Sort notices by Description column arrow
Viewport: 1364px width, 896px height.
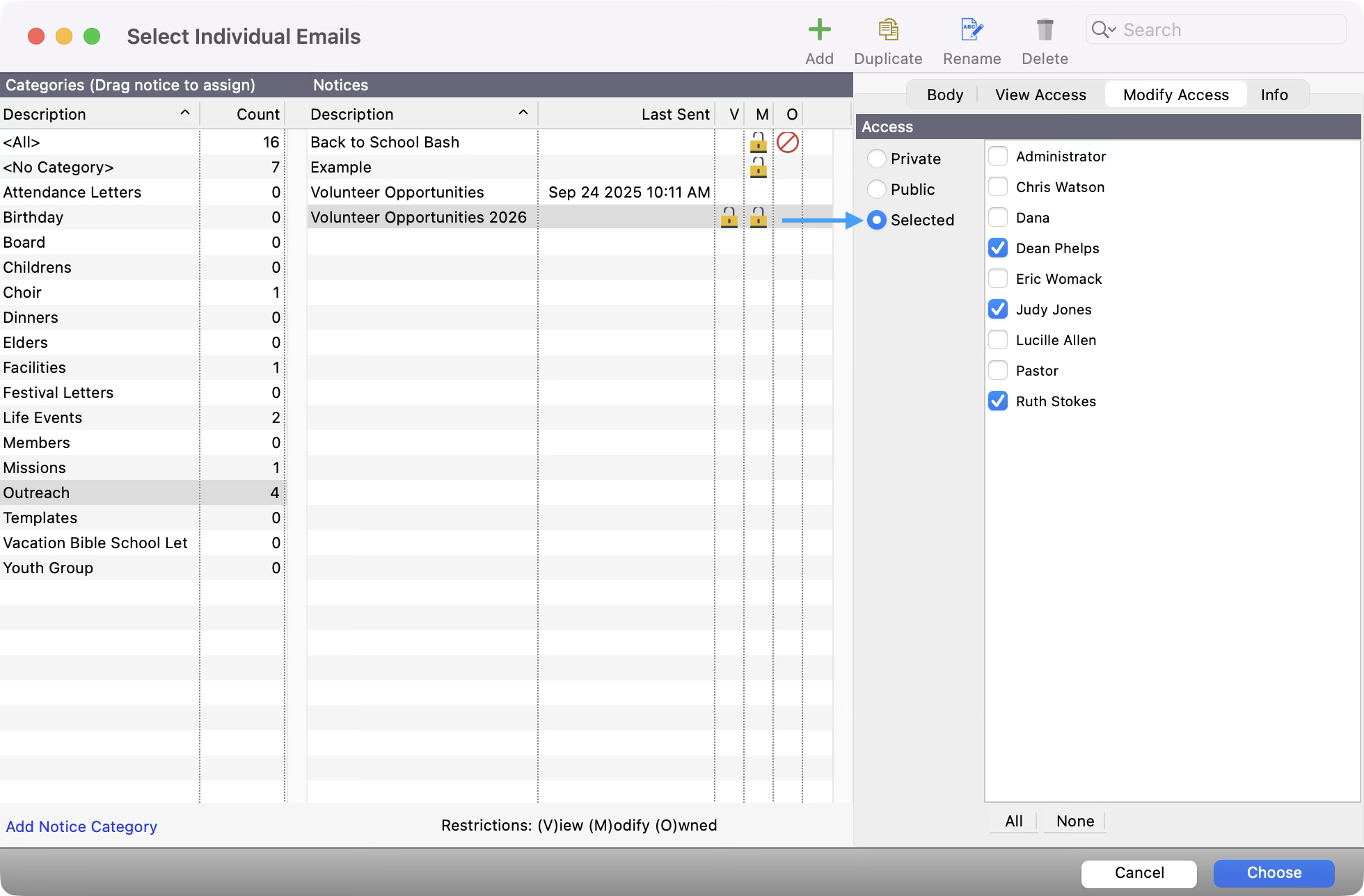523,113
